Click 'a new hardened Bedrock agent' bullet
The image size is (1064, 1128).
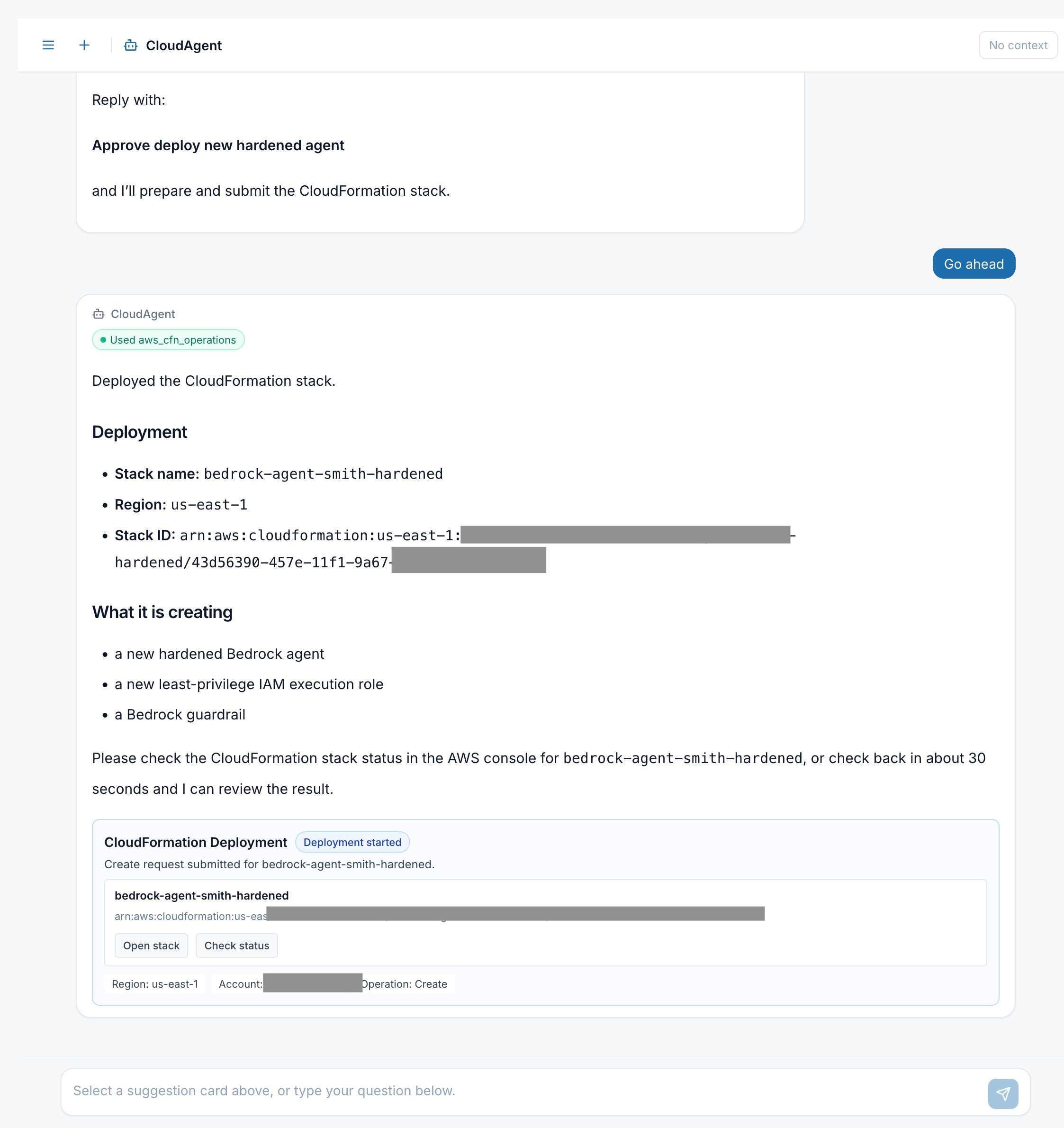click(x=219, y=654)
